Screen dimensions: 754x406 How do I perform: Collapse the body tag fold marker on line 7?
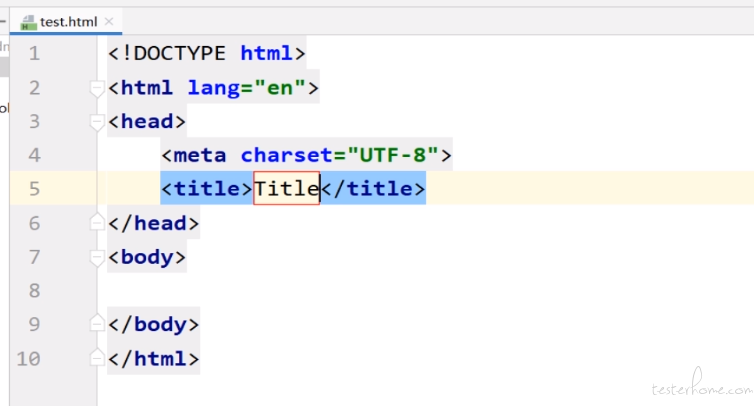coord(97,258)
